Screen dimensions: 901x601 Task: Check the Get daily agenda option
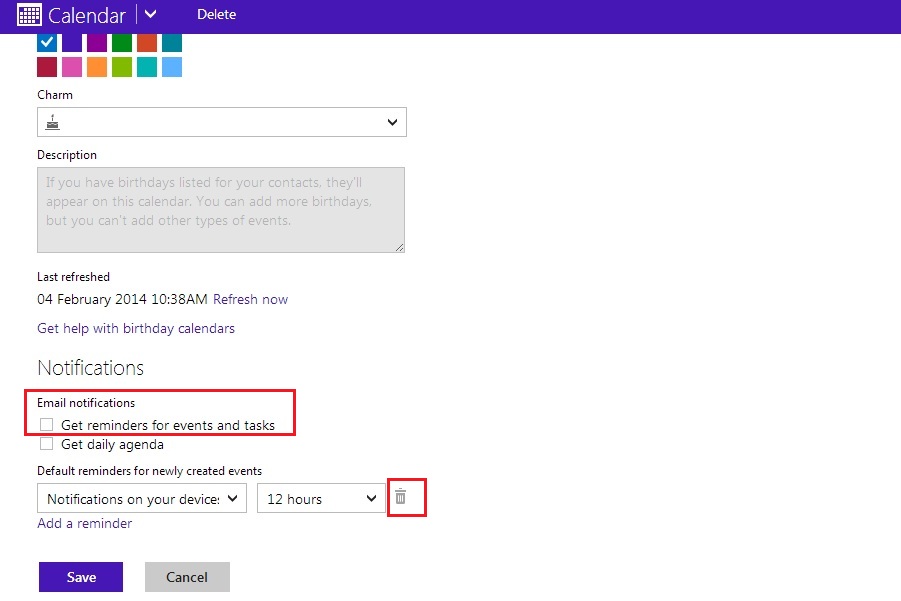tap(46, 444)
